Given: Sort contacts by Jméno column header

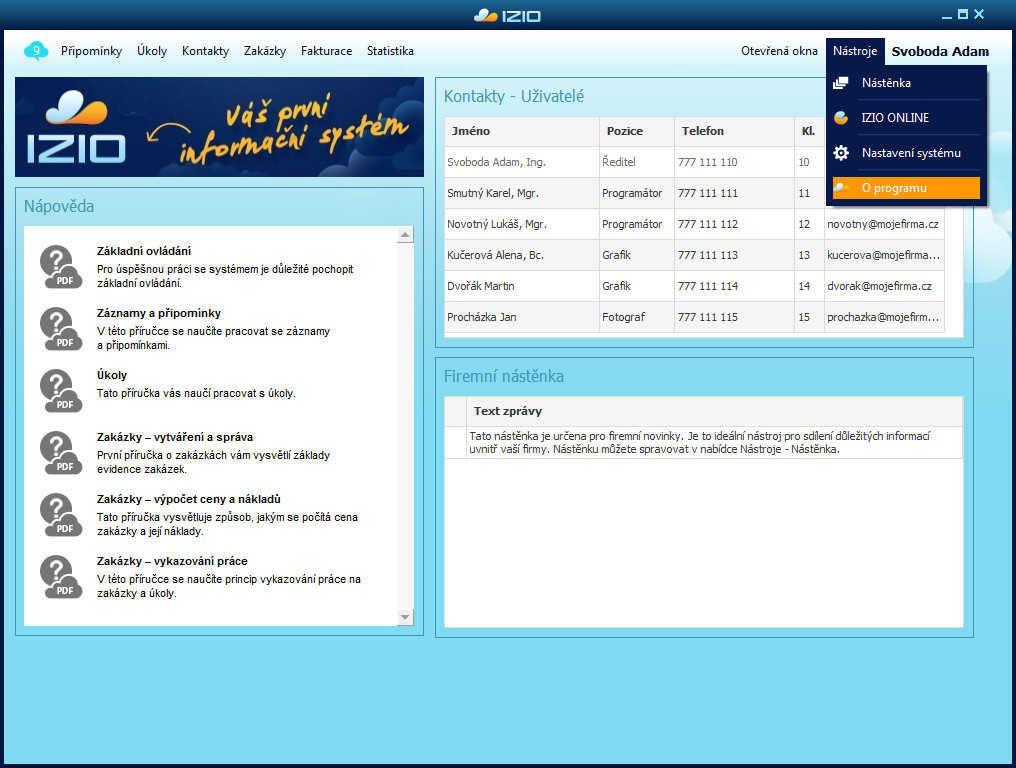Looking at the screenshot, I should pos(522,131).
